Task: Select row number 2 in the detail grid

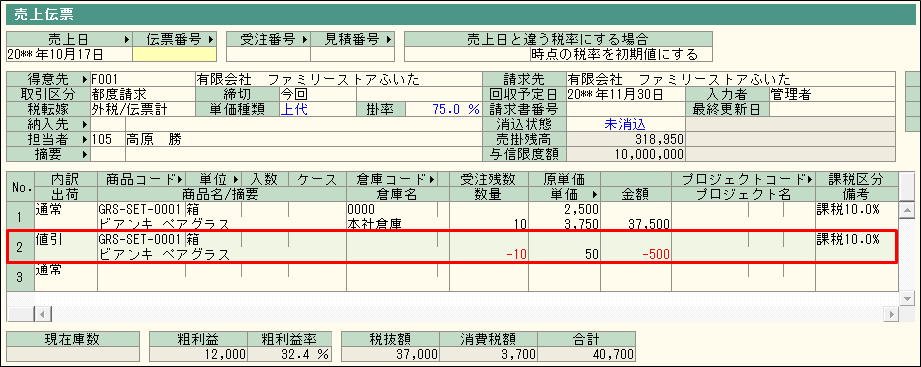Action: (x=20, y=247)
